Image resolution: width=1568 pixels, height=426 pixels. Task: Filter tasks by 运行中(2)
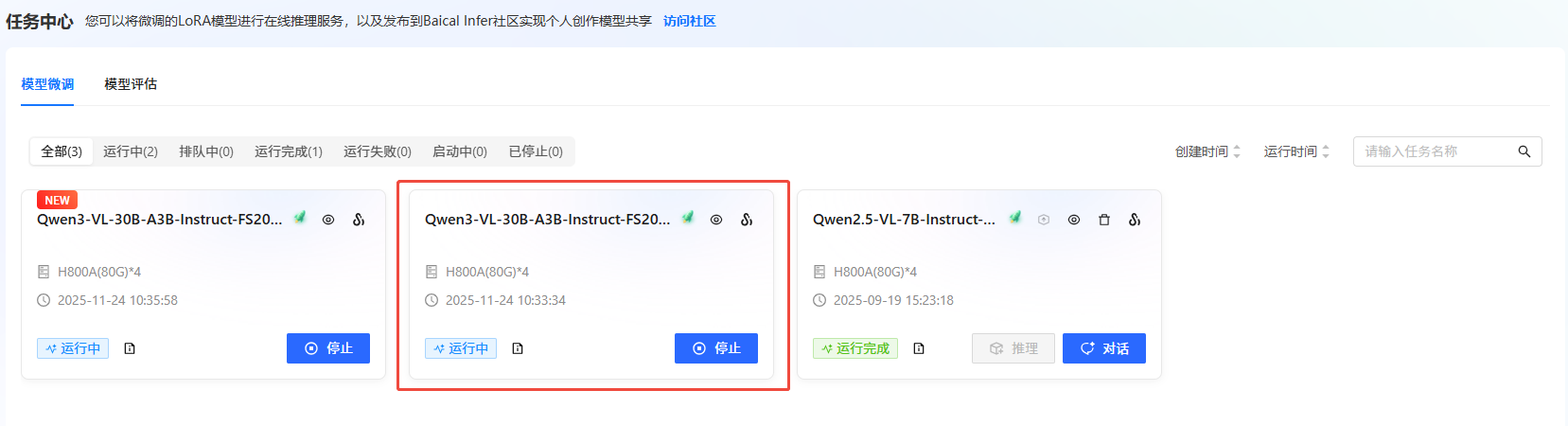coord(131,151)
